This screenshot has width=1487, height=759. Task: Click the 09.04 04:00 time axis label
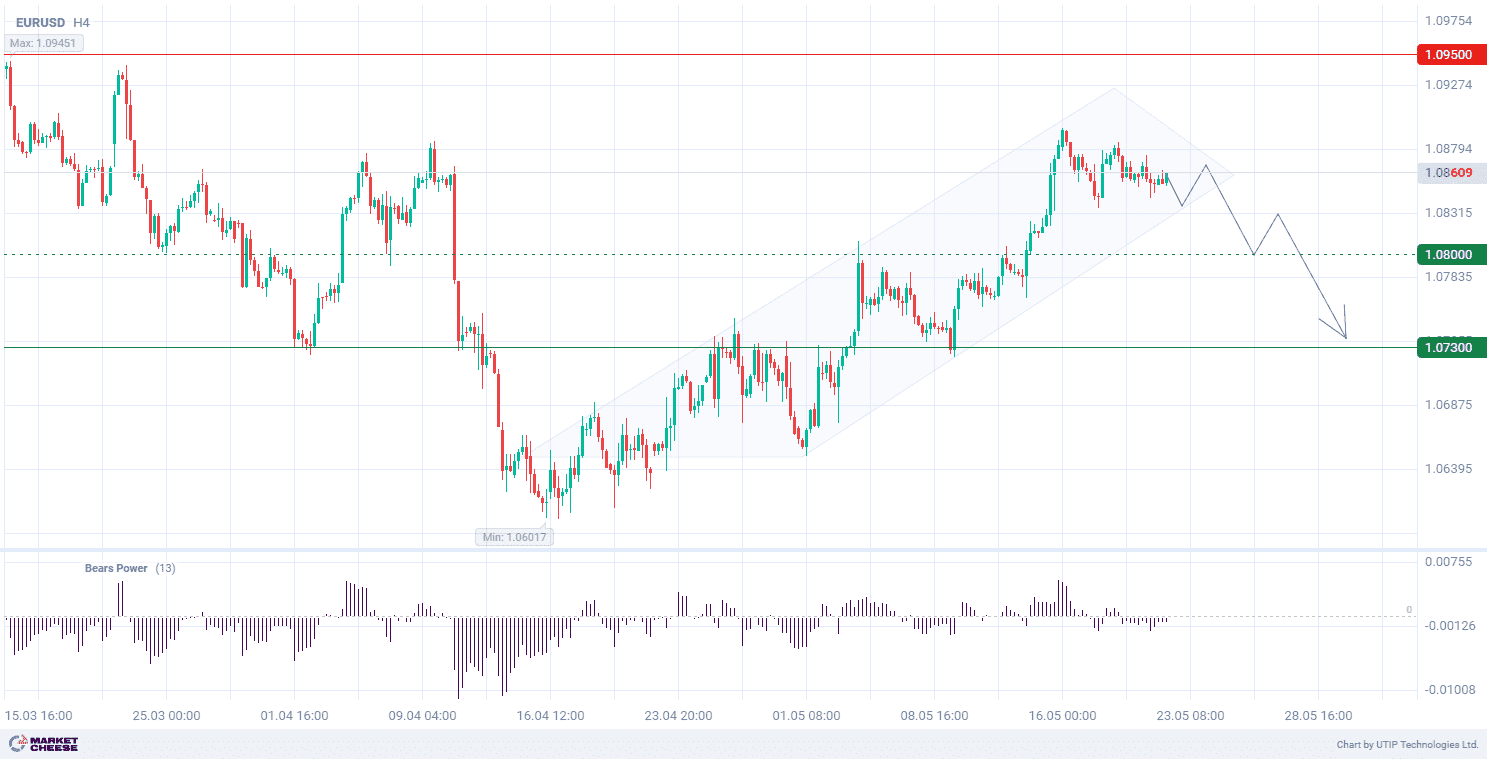(422, 716)
